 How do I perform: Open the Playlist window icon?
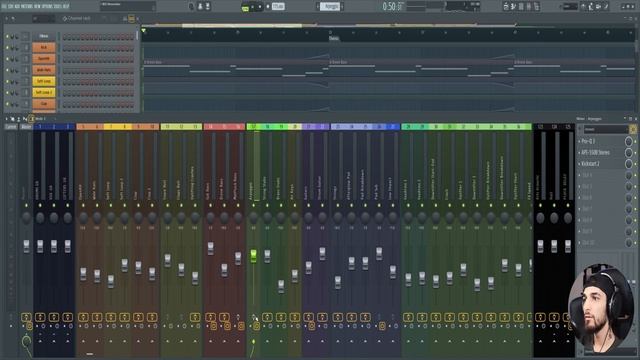[x=506, y=6]
